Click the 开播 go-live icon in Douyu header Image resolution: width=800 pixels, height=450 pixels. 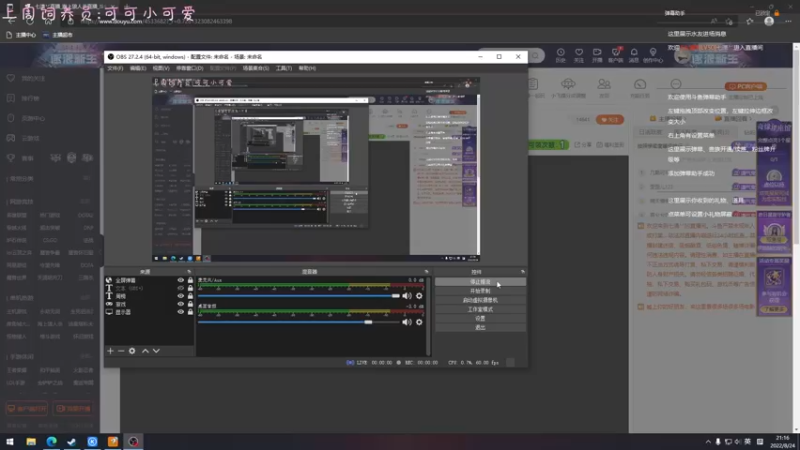(597, 55)
